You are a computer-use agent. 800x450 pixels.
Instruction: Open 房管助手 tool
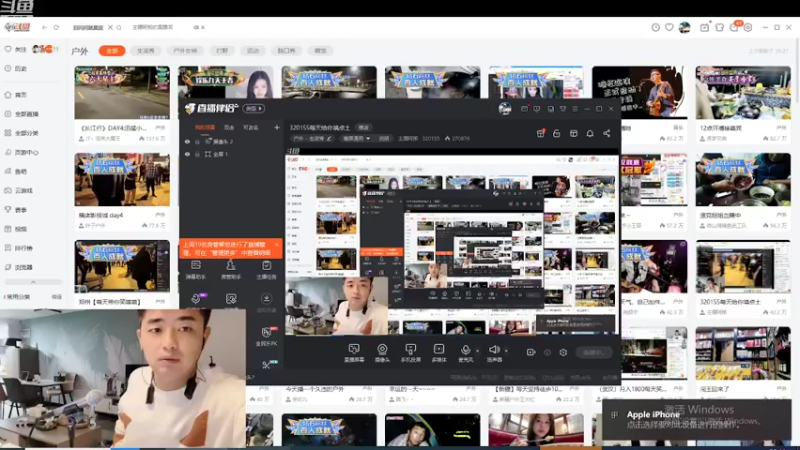(231, 270)
